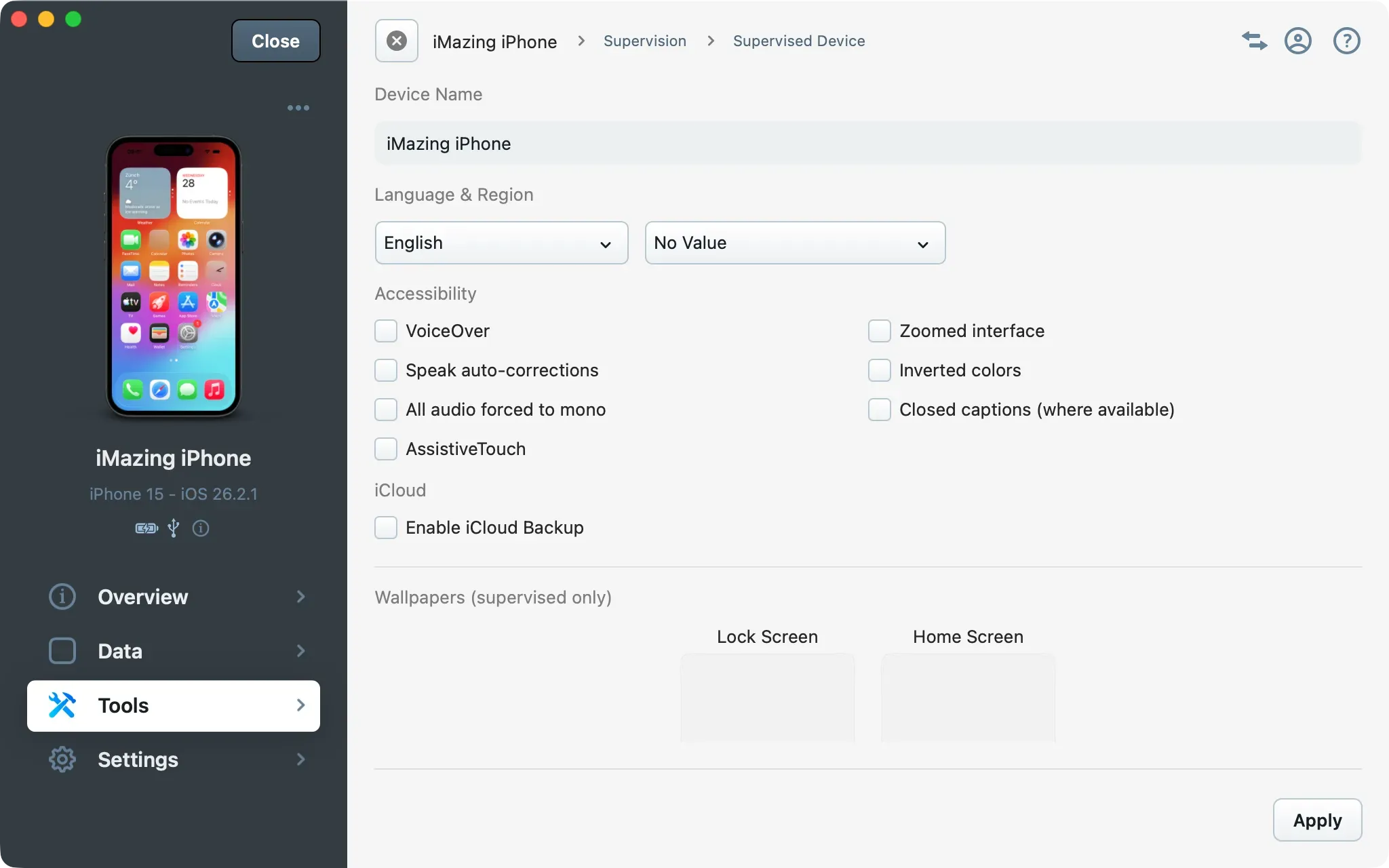Open the help question mark icon
Image resolution: width=1389 pixels, height=868 pixels.
(1346, 41)
